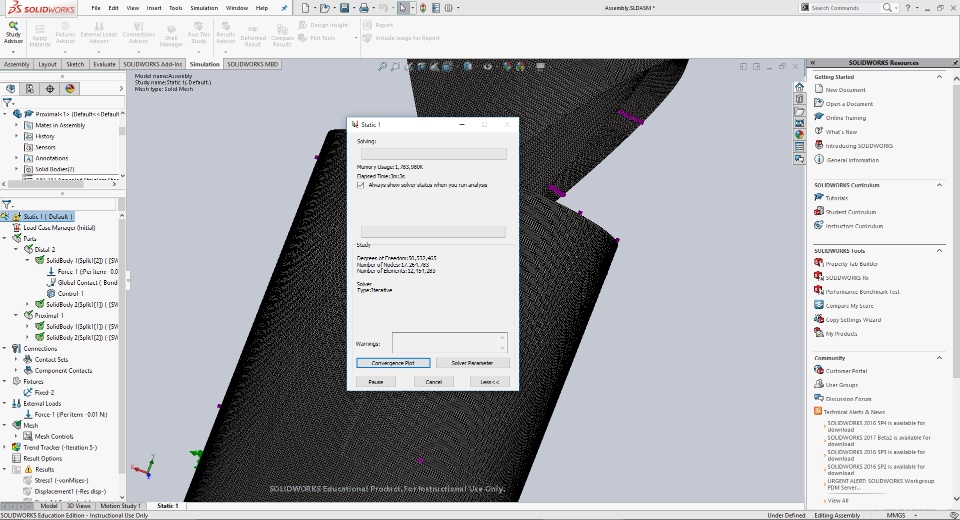The image size is (960, 520).
Task: Open the Insert menu
Action: 154,8
